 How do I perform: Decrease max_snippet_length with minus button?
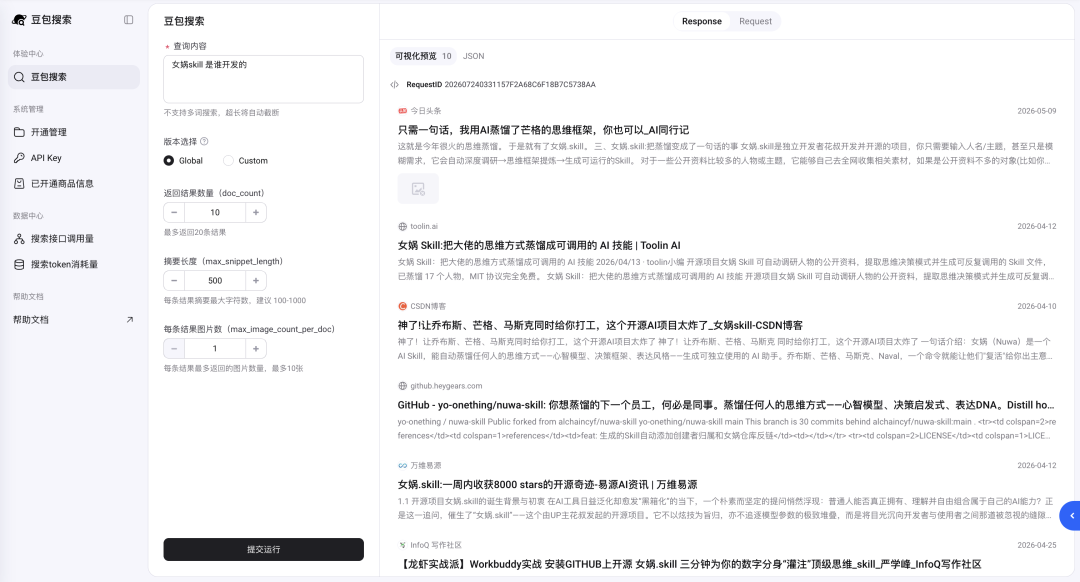(174, 281)
